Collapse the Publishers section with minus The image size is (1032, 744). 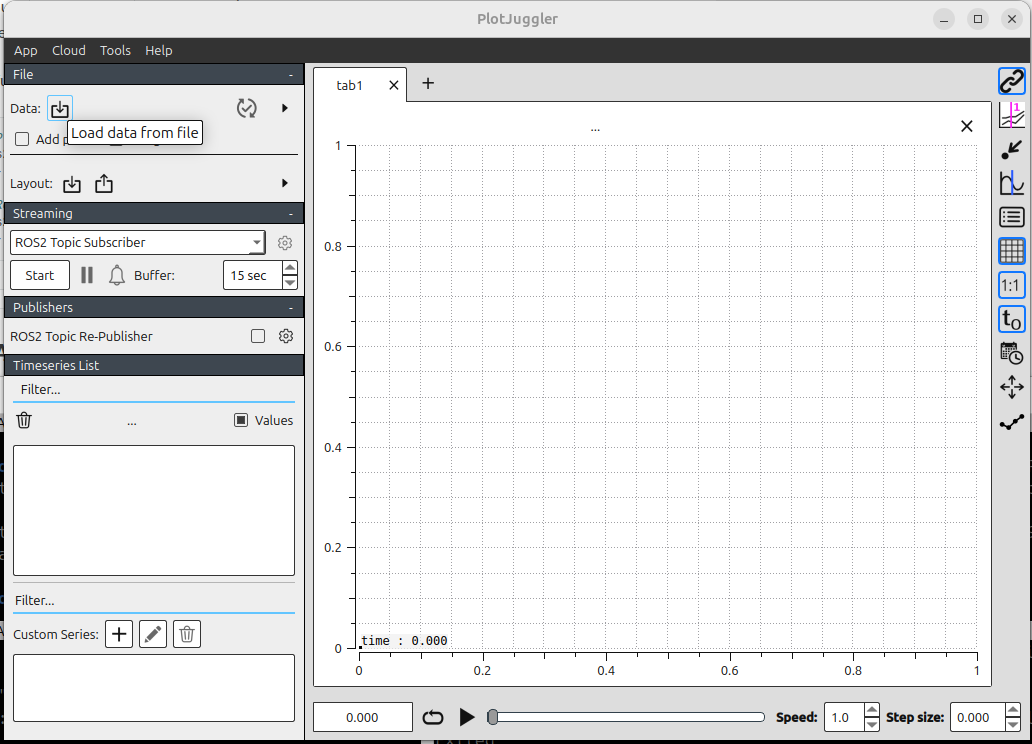coord(291,307)
